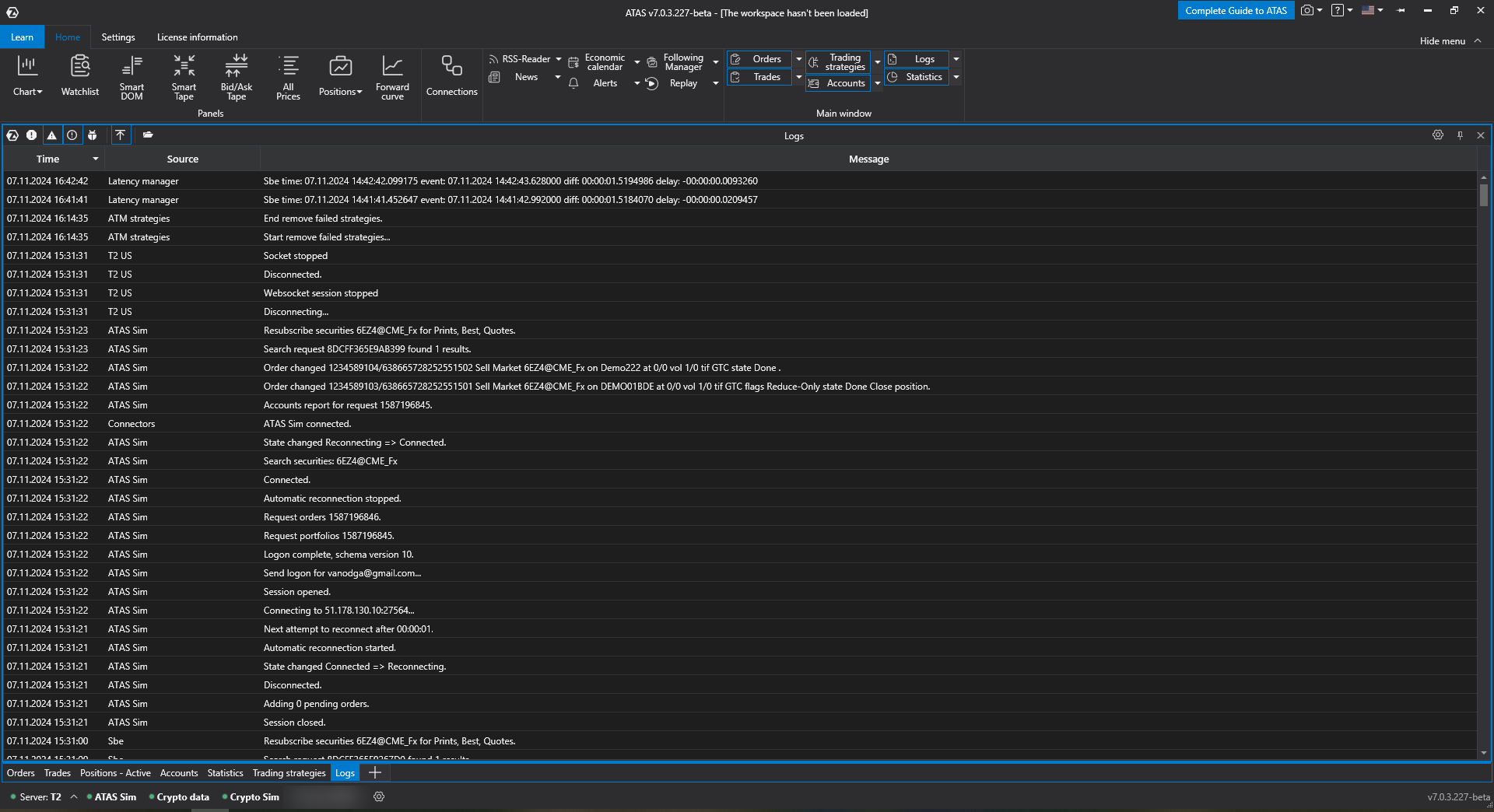
Task: Toggle the Orders main window button
Action: pos(759,59)
